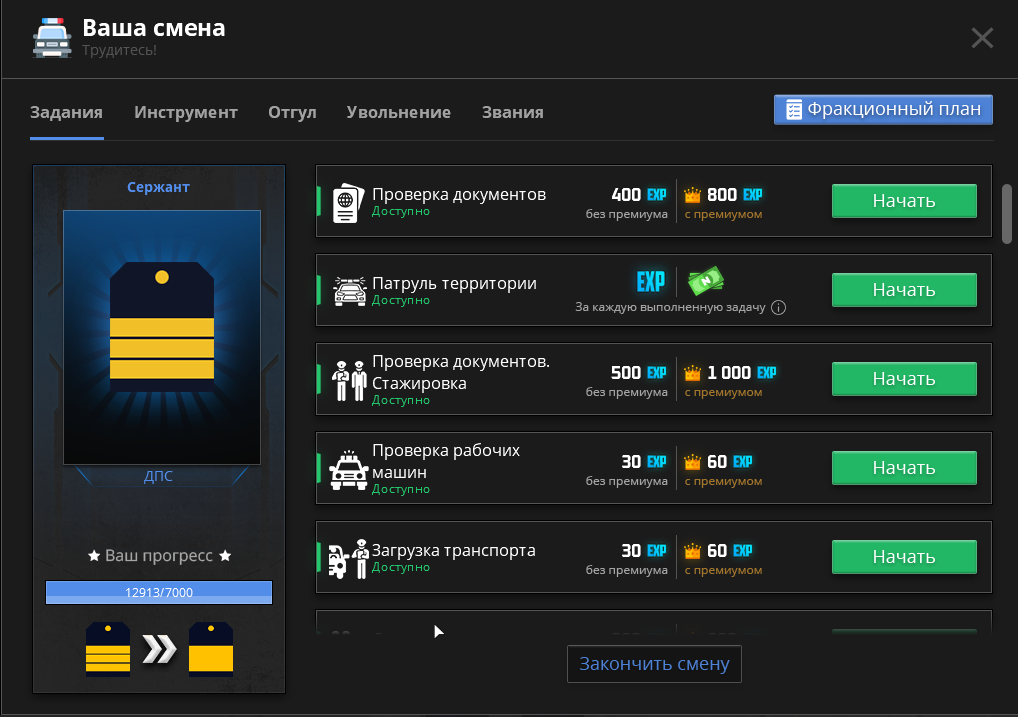Click За каждую выполненную задачу text
Screen dimensions: 1018x717
click(670, 307)
